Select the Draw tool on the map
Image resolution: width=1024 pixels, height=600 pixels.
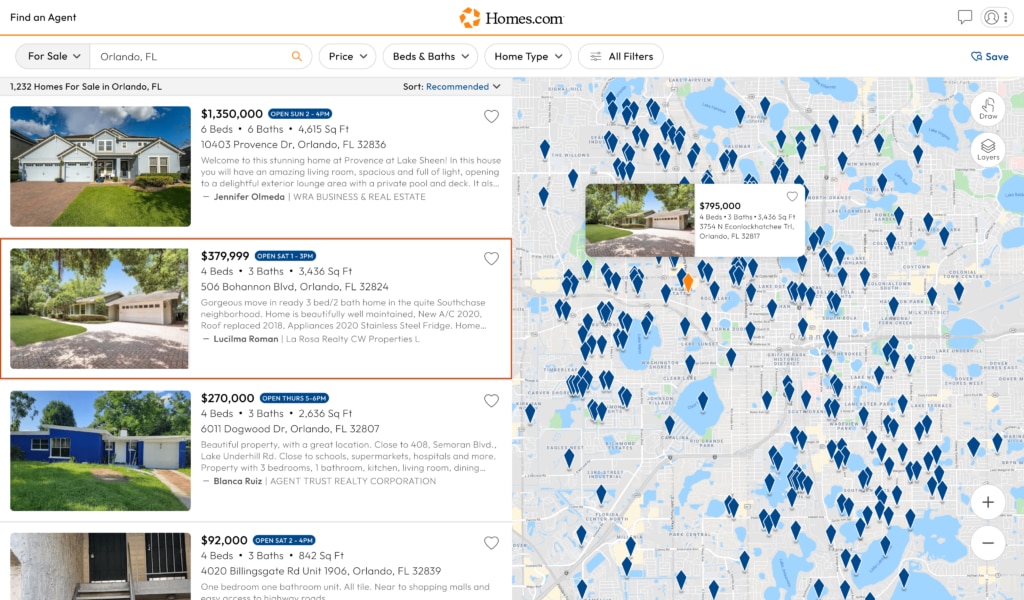(x=988, y=108)
